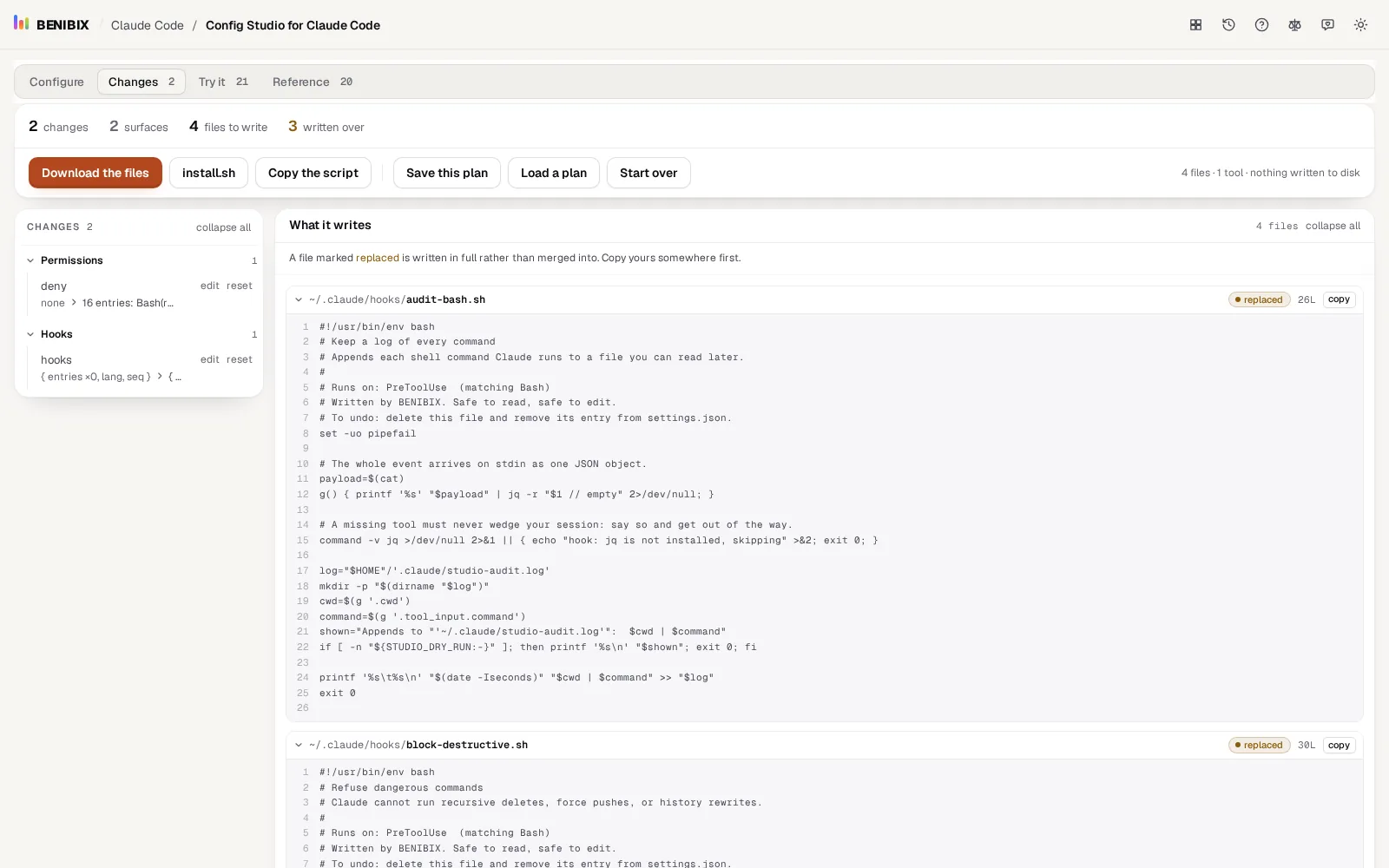Screen dimensions: 1389x868
Task: Collapse the block-destructive.sh file panel
Action: 299,745
